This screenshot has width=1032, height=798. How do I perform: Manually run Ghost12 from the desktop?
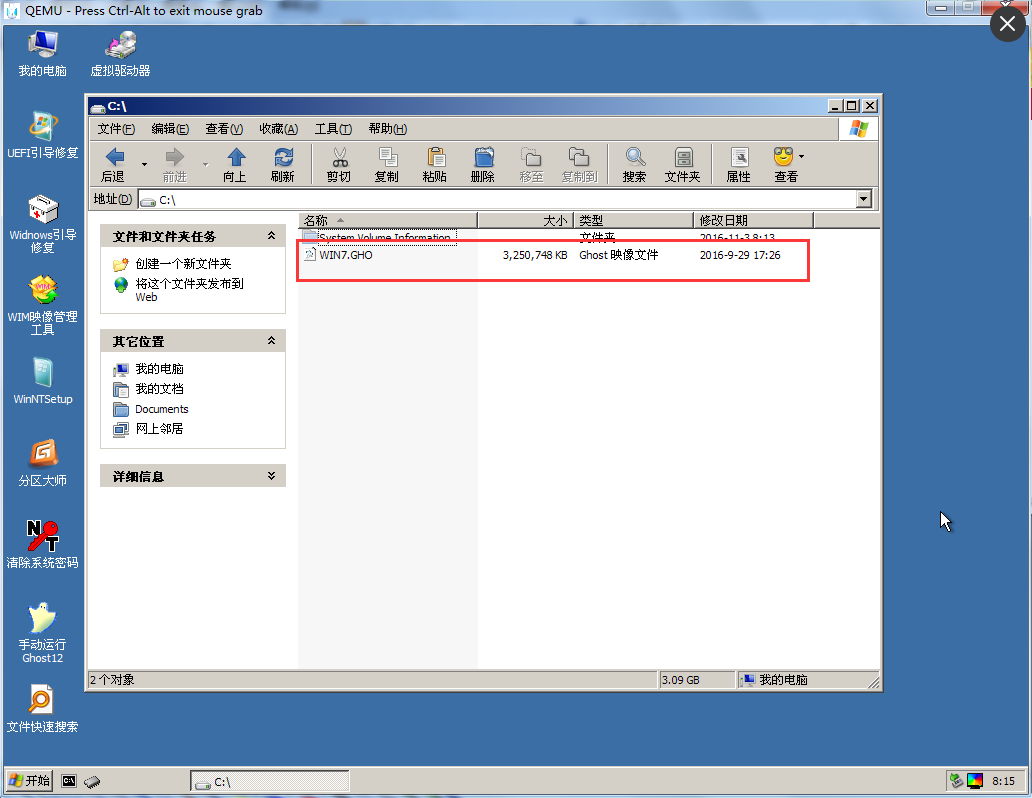pyautogui.click(x=41, y=620)
